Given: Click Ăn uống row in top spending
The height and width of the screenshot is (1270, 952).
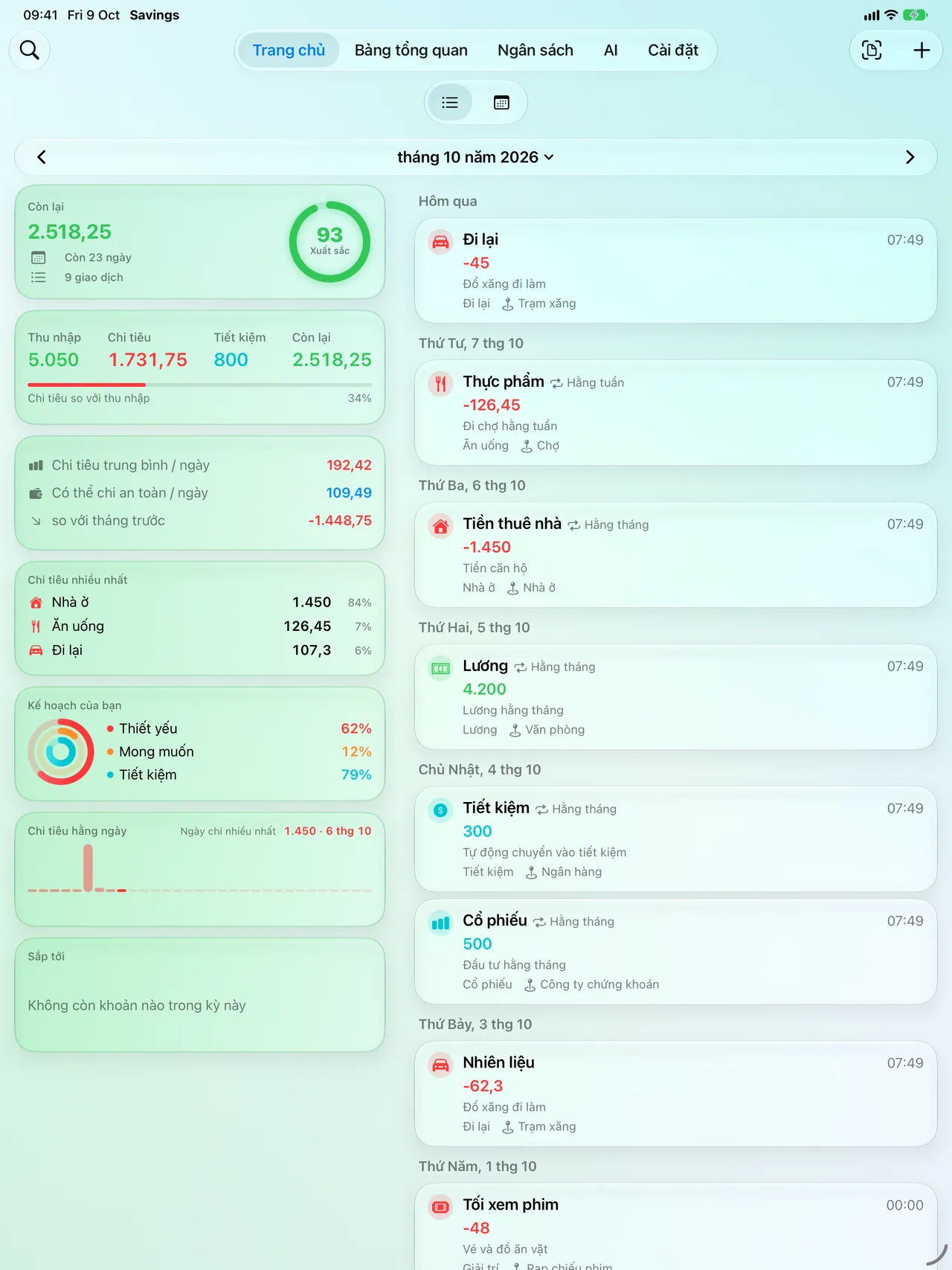Looking at the screenshot, I should coord(199,626).
